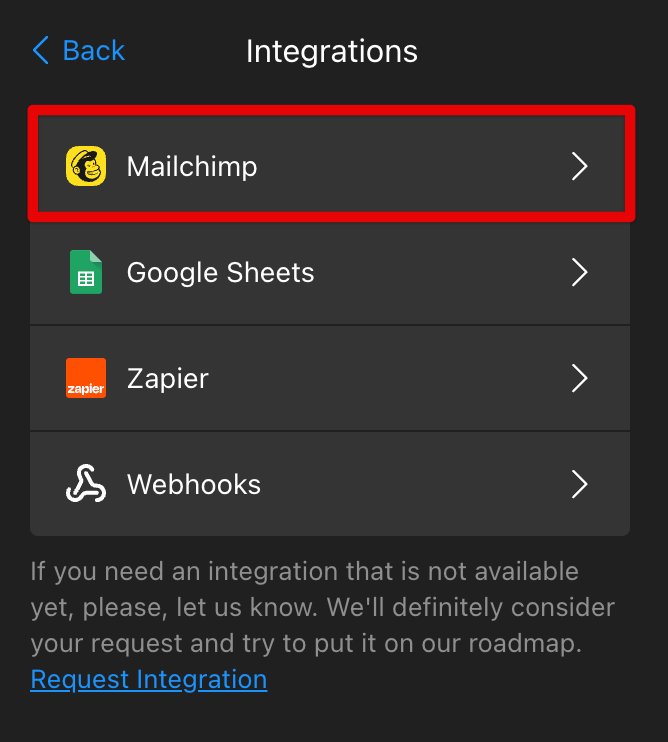Expand Google Sheets using its right chevron
The image size is (668, 742).
(579, 272)
